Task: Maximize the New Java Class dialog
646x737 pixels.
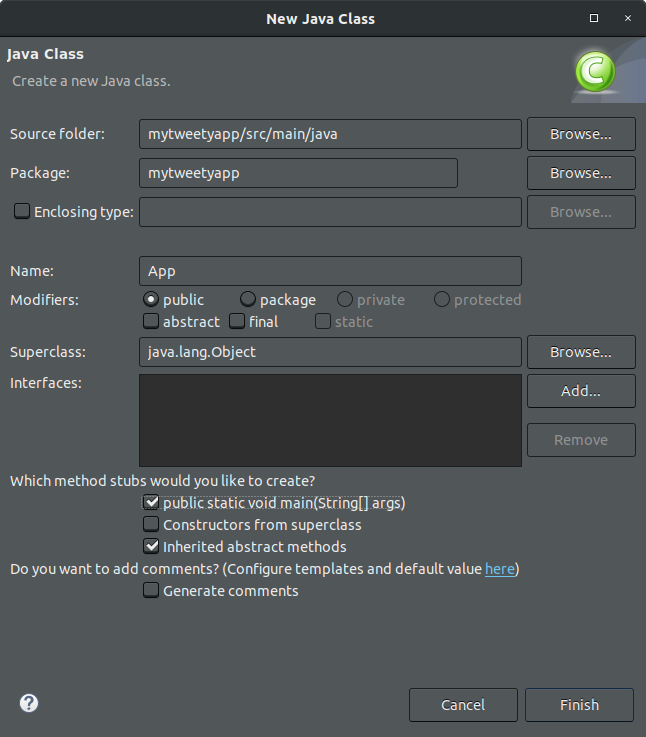Action: 594,18
